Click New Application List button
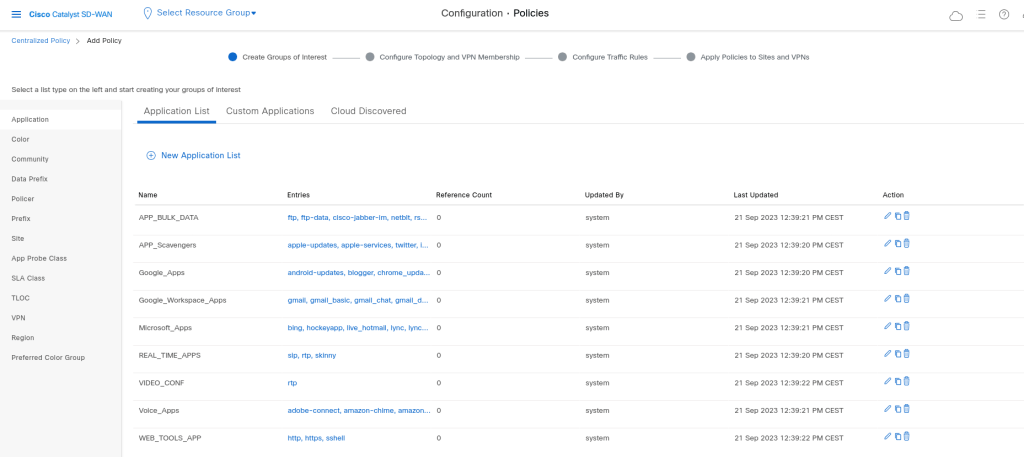The width and height of the screenshot is (1024, 457). (x=193, y=156)
